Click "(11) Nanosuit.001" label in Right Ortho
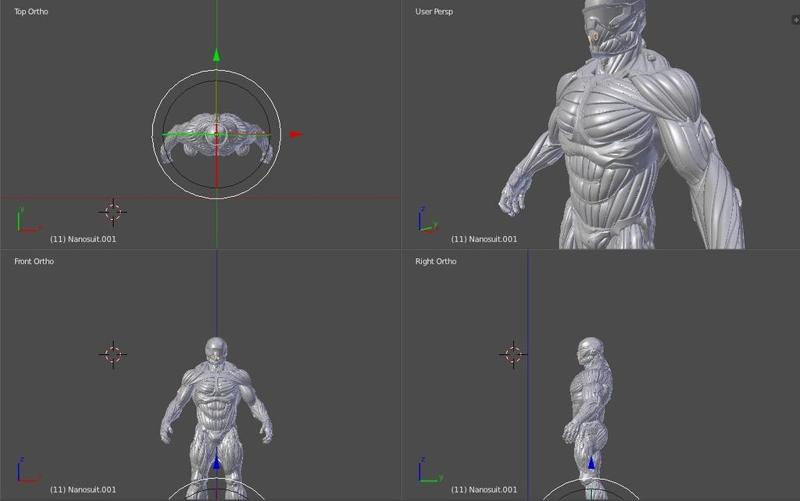The image size is (800, 501). click(x=484, y=489)
